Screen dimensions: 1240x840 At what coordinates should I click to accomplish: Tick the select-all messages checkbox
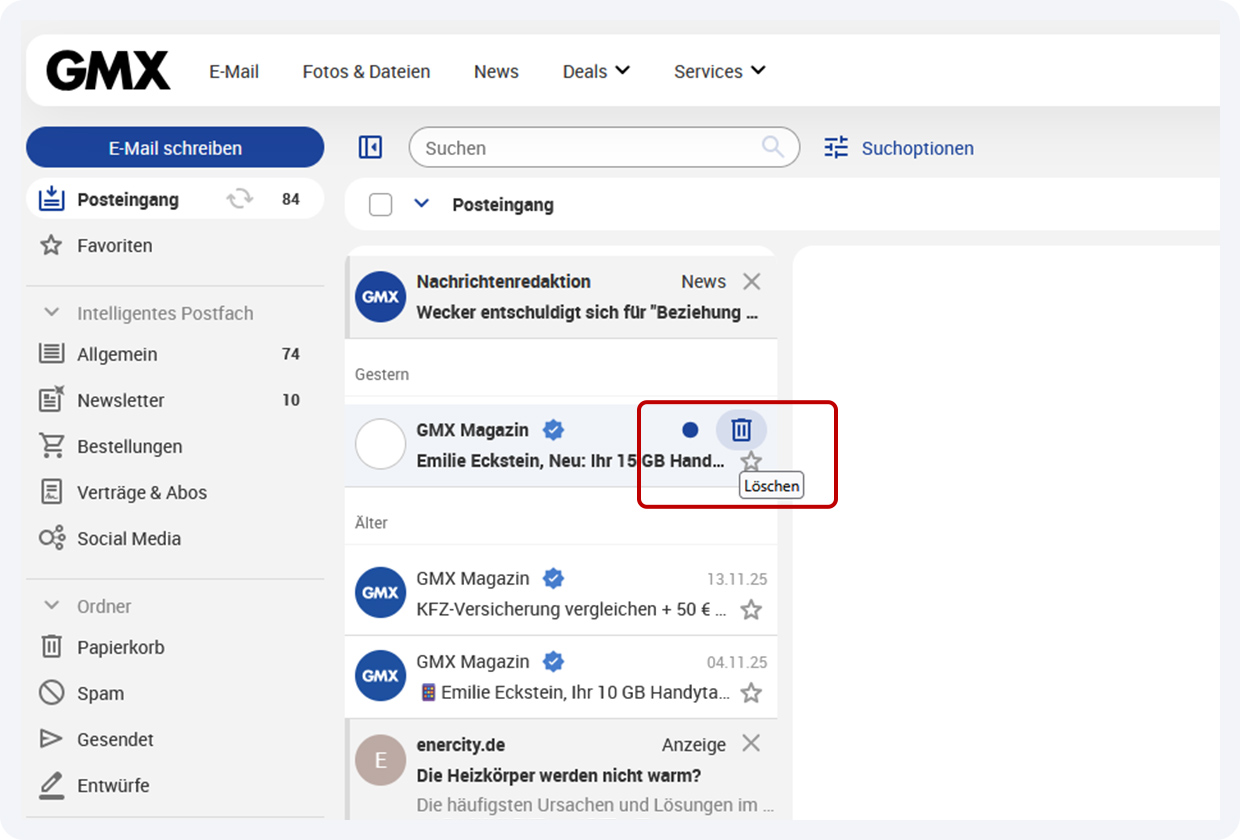pyautogui.click(x=380, y=204)
